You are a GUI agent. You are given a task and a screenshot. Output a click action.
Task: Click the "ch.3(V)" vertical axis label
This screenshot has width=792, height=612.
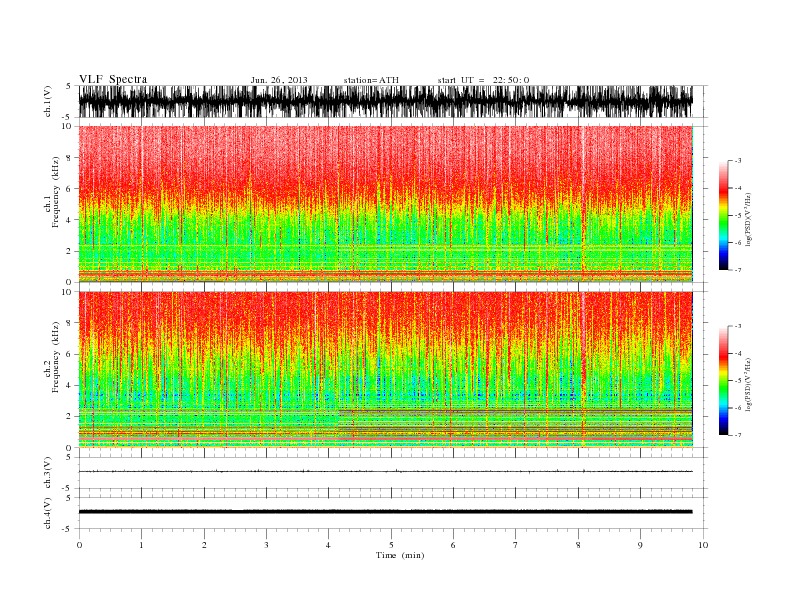coord(48,473)
